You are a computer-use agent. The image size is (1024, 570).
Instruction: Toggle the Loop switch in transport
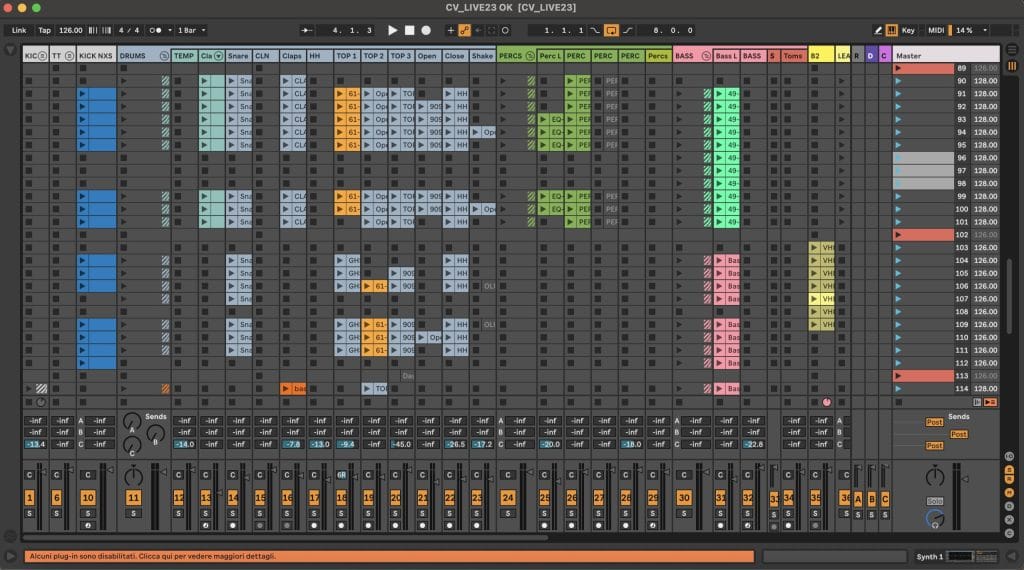coord(611,30)
